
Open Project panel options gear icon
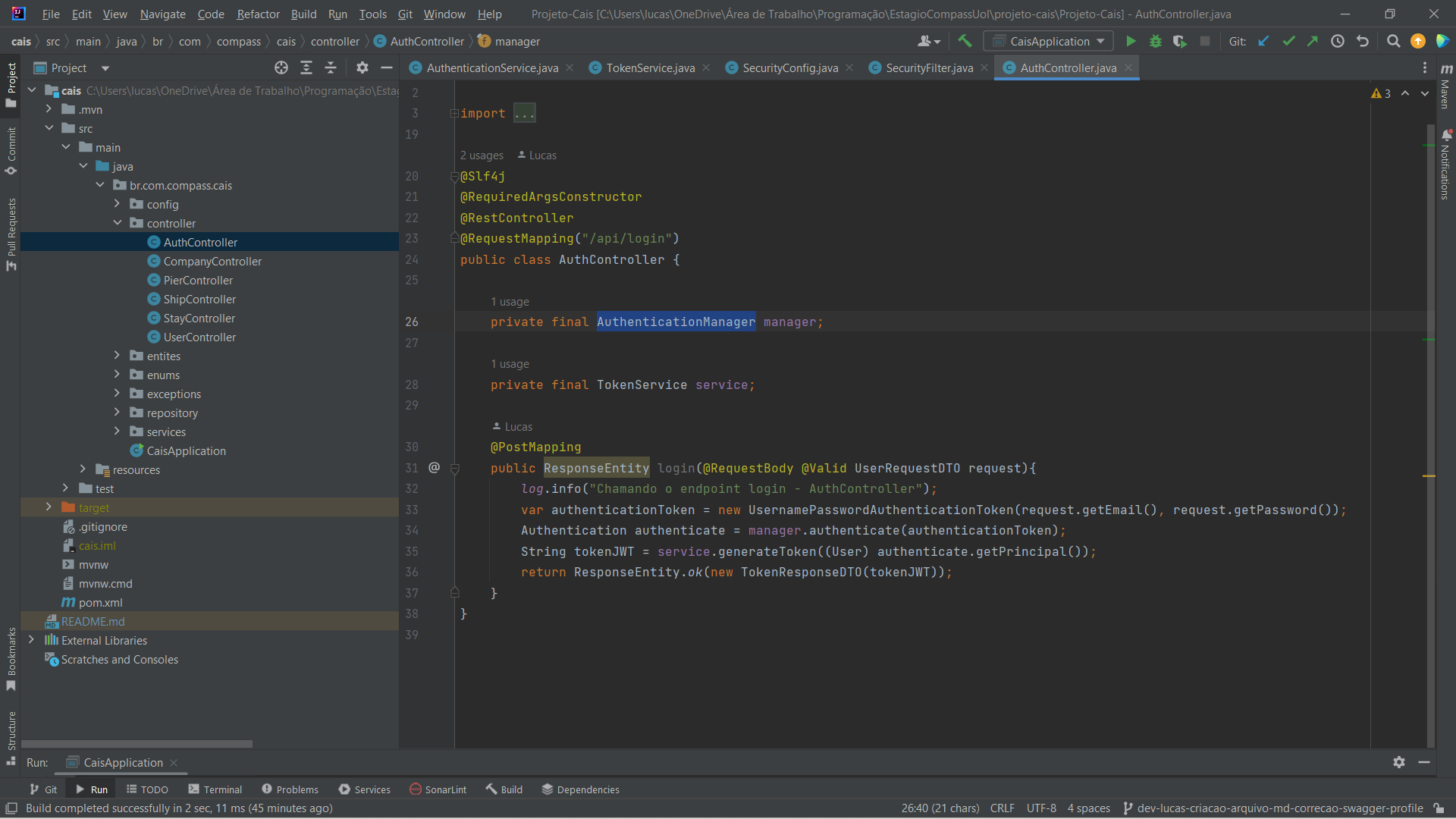coord(362,67)
